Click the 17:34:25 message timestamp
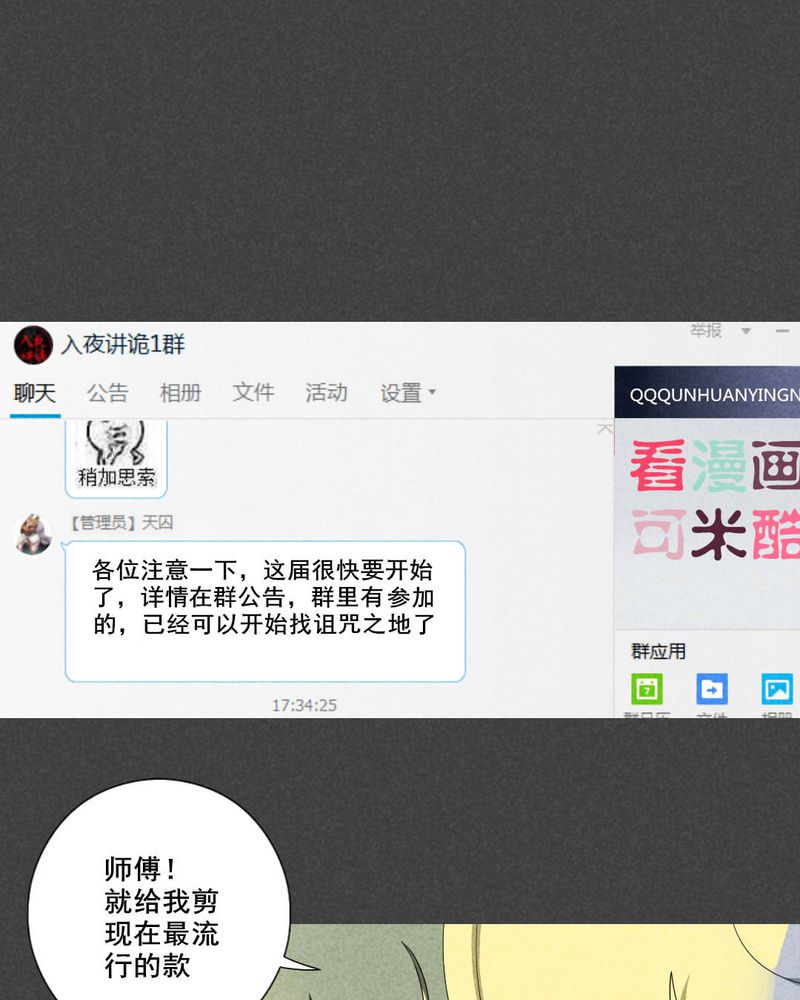This screenshot has height=1000, width=800. click(x=302, y=705)
